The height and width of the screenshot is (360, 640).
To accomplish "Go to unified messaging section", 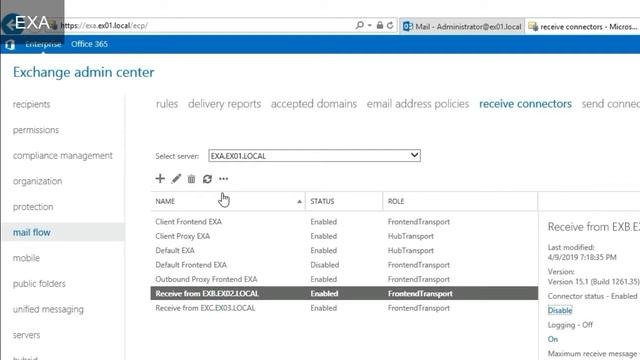I will (x=48, y=309).
